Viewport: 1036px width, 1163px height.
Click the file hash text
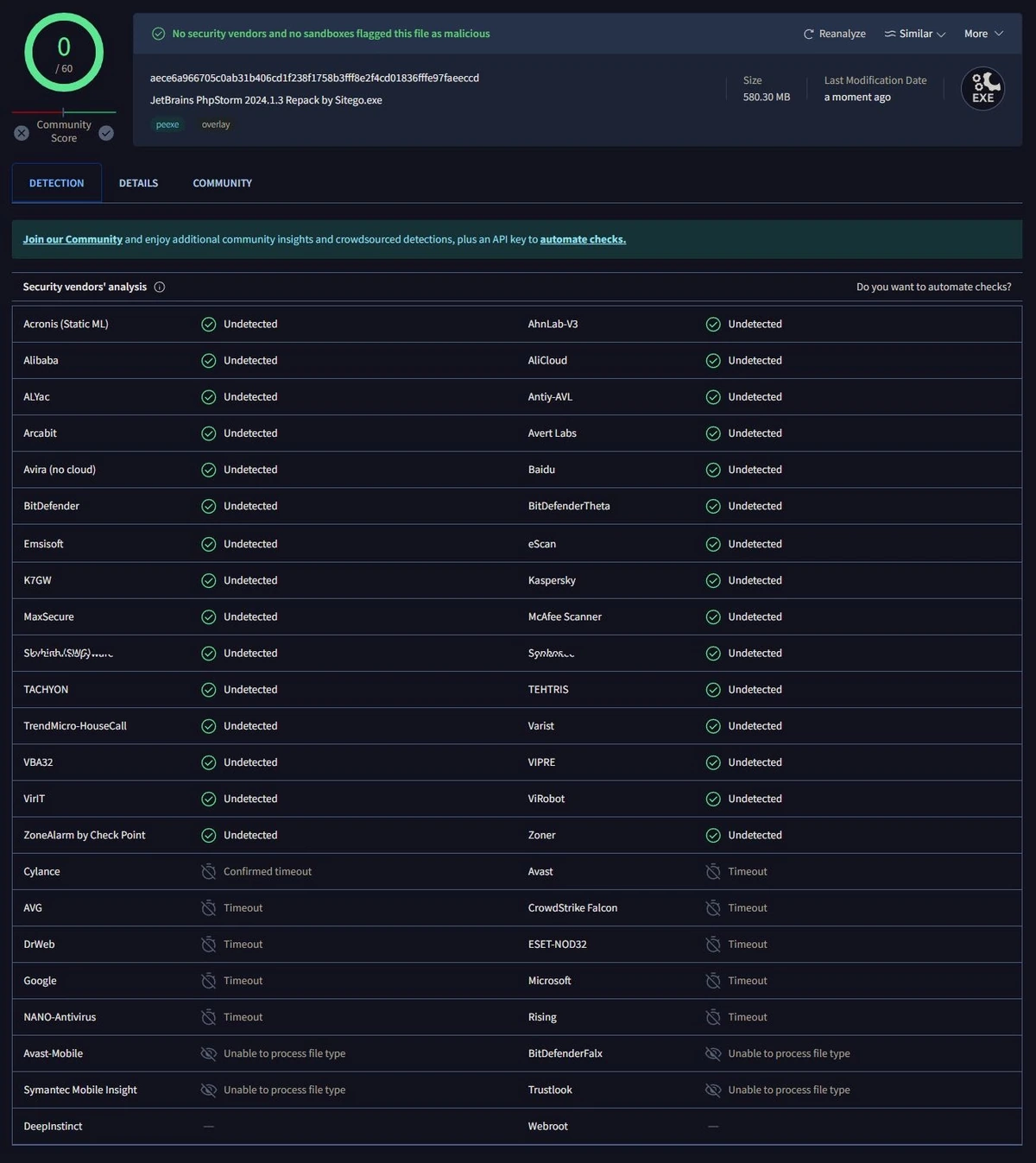(314, 78)
